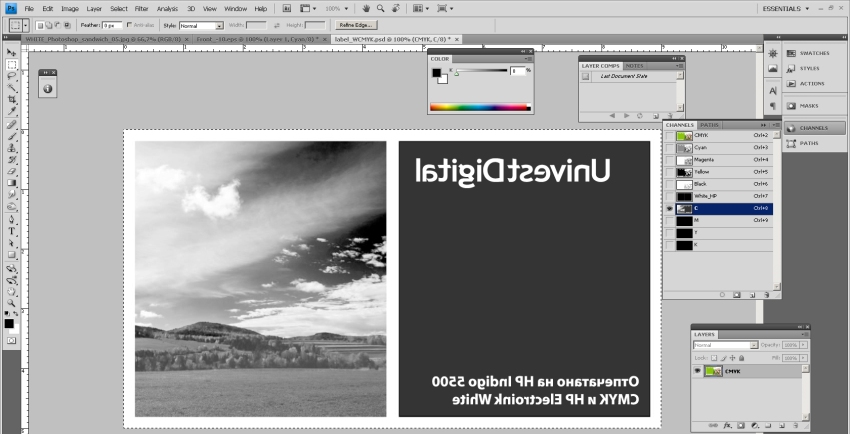
Task: Open the Channels panel flyout menu
Action: coord(776,125)
